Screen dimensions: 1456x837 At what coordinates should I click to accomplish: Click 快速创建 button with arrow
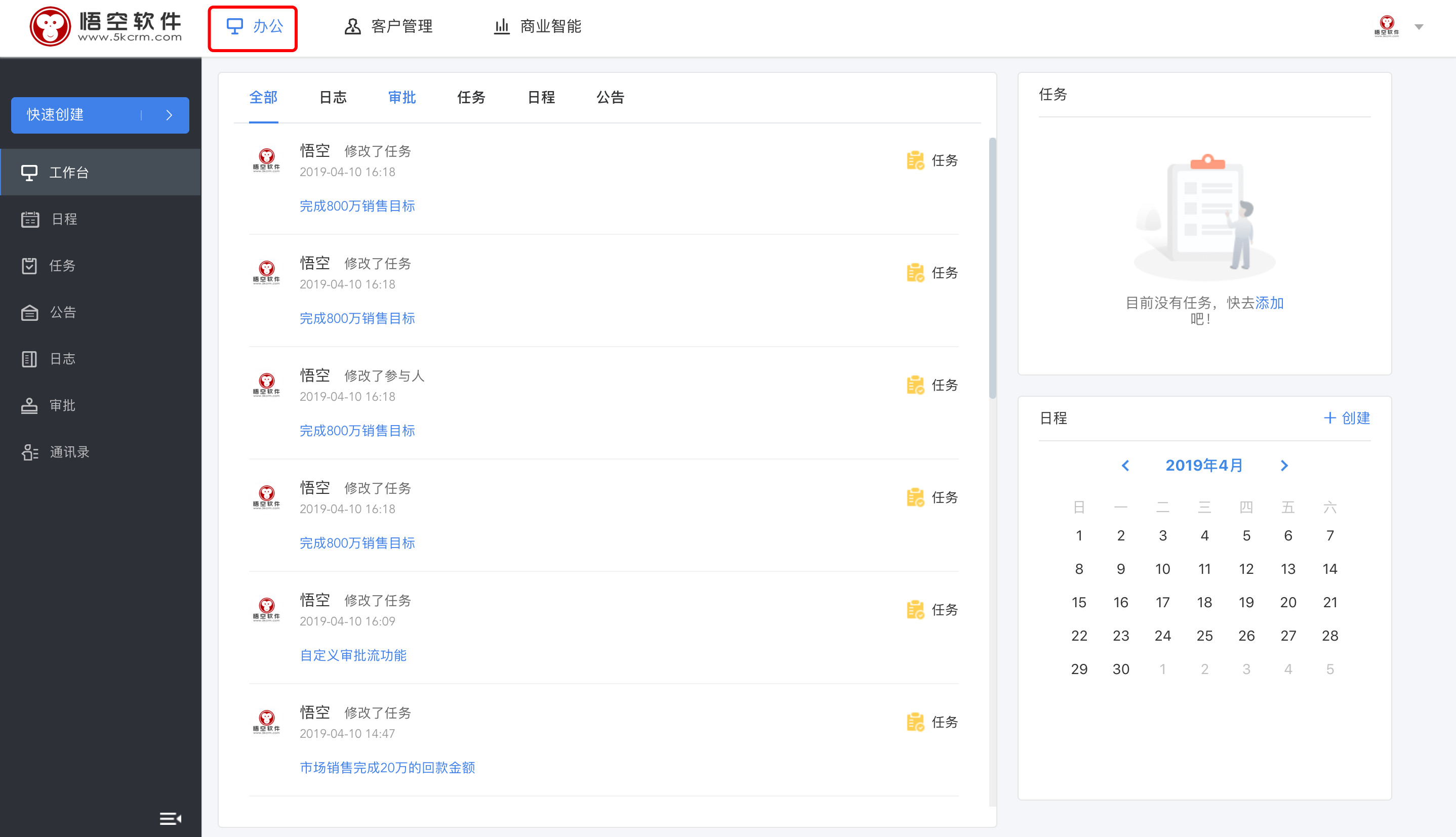pos(100,113)
